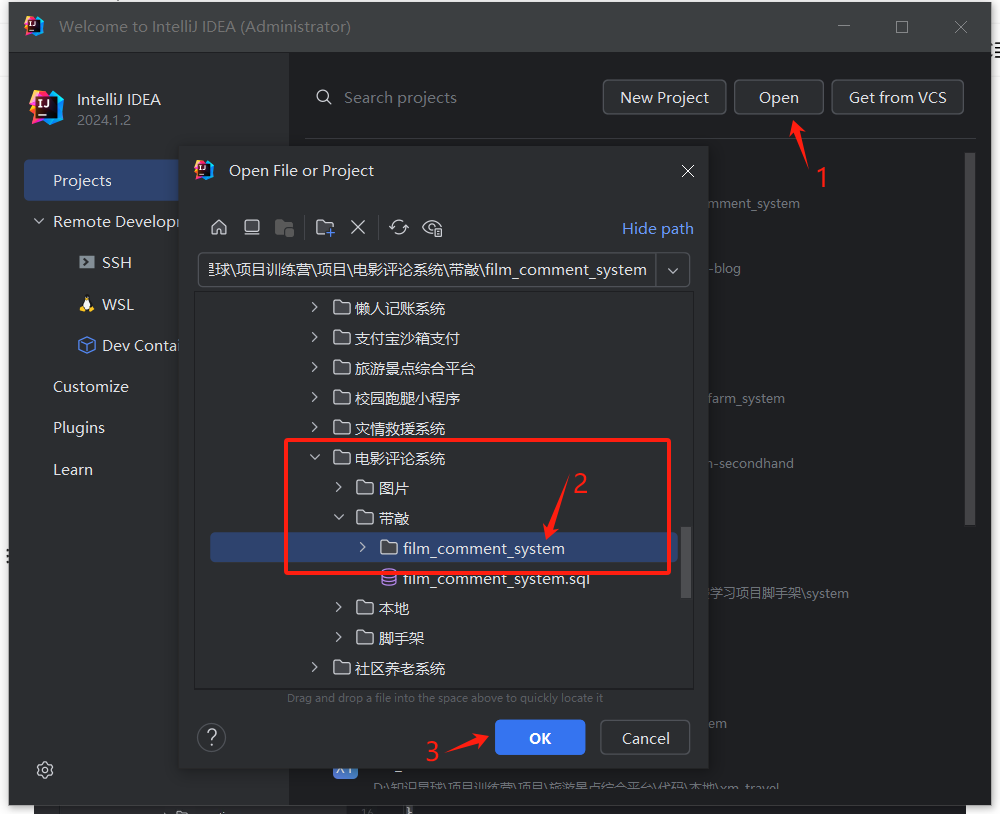Expand the 懒人记账系统 folder
This screenshot has height=814, width=1000.
click(x=314, y=307)
